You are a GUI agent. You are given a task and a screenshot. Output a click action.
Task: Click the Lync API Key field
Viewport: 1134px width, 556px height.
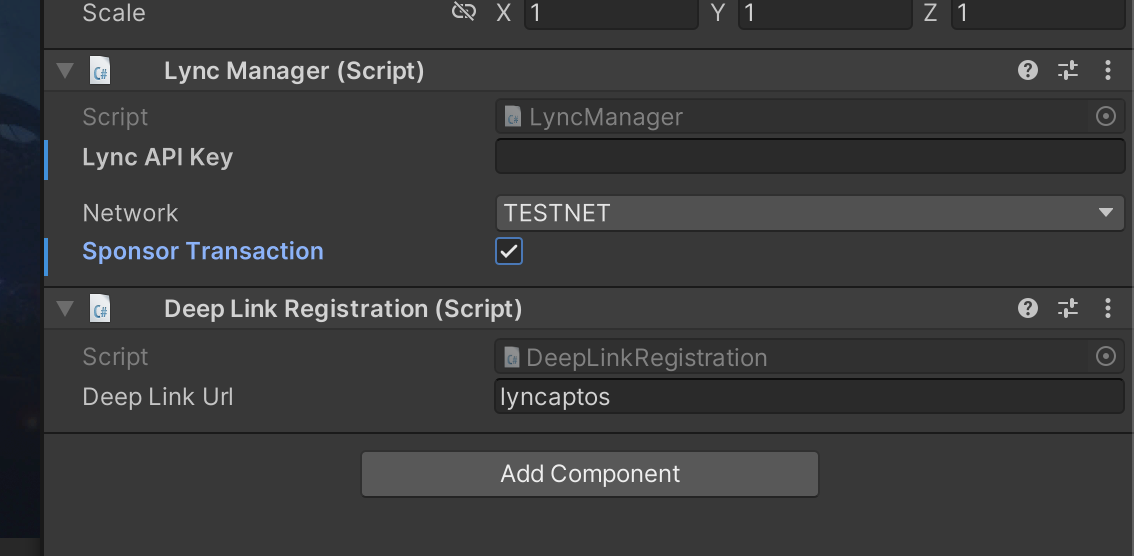coord(809,156)
